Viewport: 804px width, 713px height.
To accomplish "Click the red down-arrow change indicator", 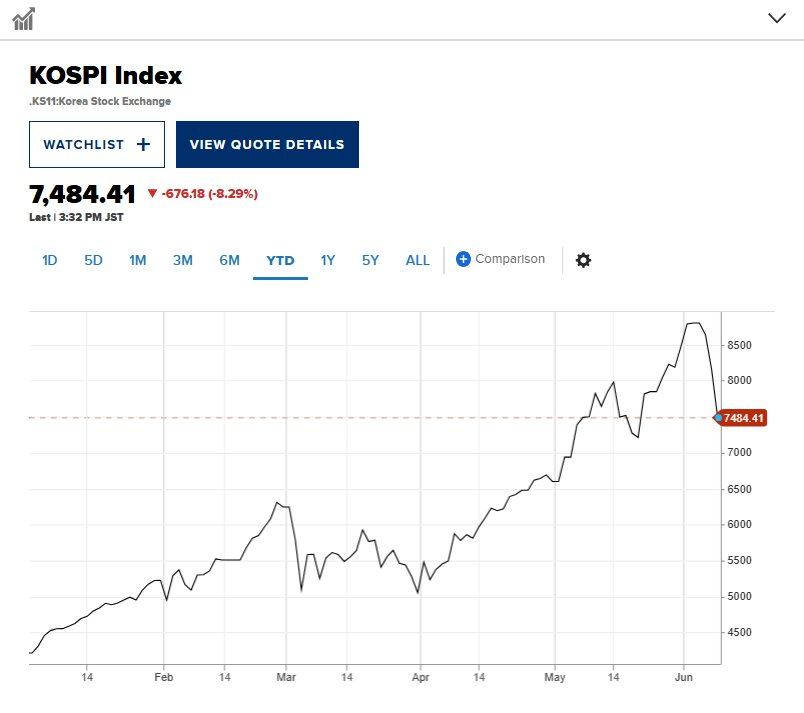I will point(152,193).
